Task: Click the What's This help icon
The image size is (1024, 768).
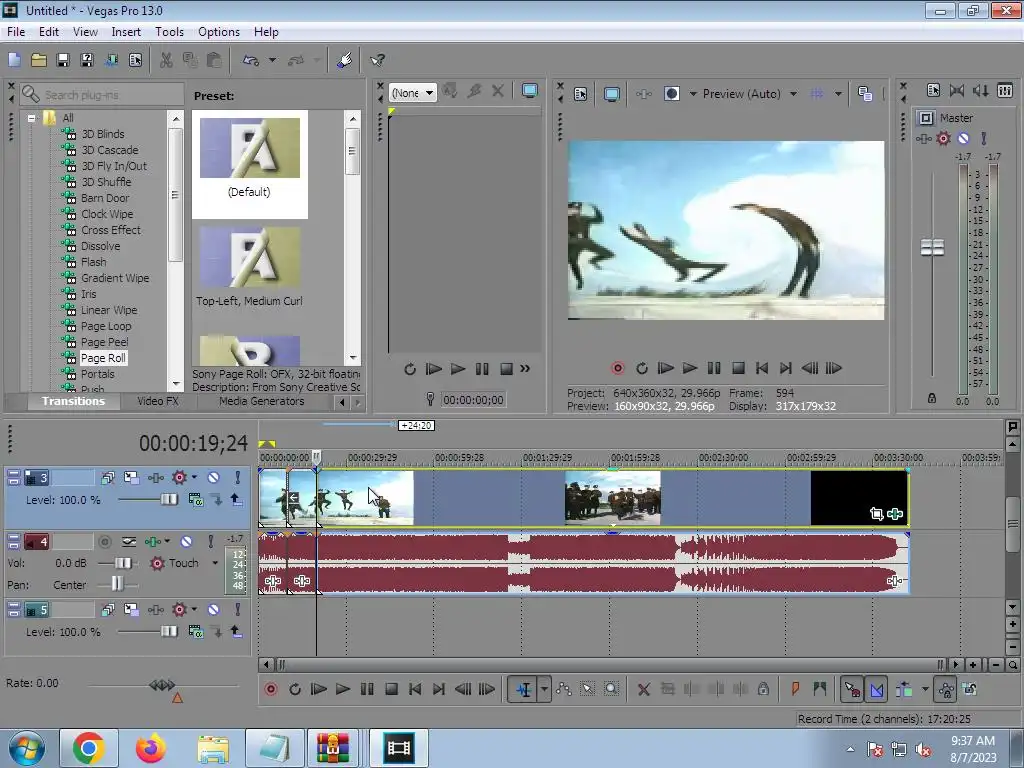Action: click(377, 61)
